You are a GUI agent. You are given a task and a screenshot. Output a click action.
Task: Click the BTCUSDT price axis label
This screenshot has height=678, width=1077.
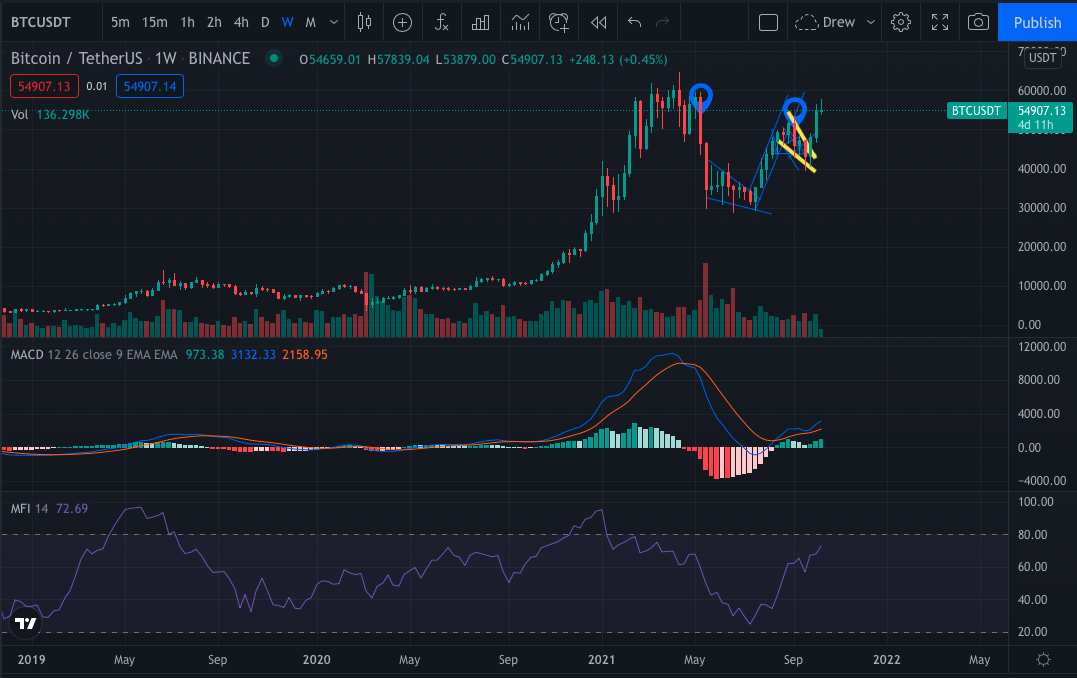point(976,111)
